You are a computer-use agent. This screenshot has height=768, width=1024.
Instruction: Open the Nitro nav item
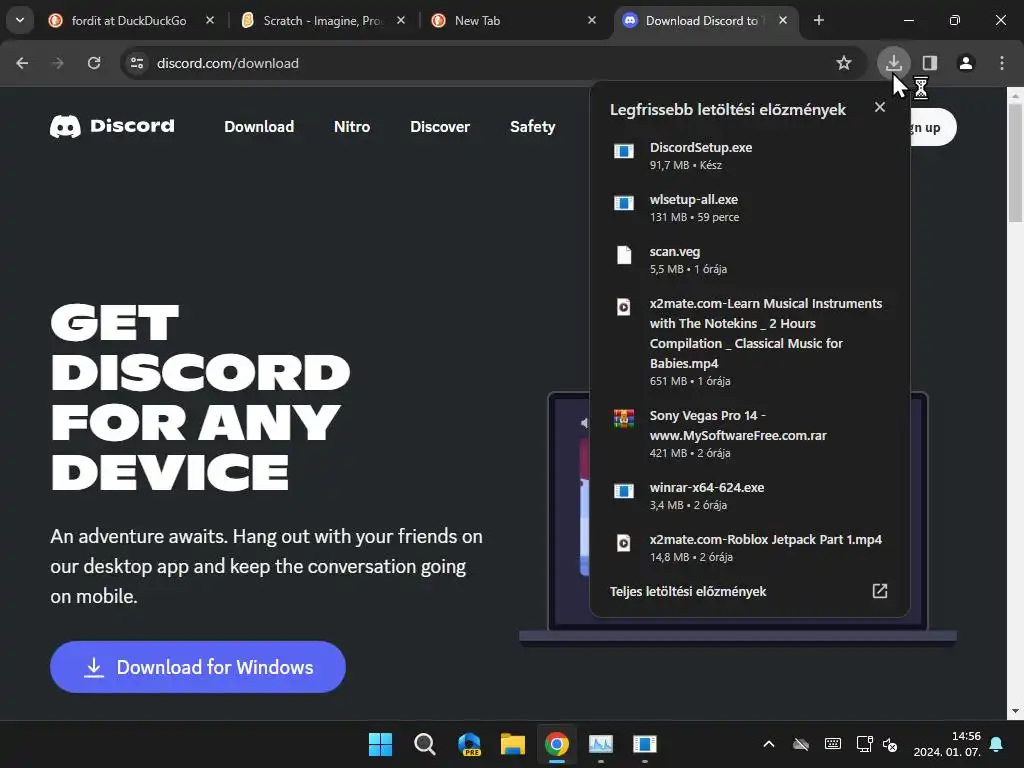[x=352, y=127]
